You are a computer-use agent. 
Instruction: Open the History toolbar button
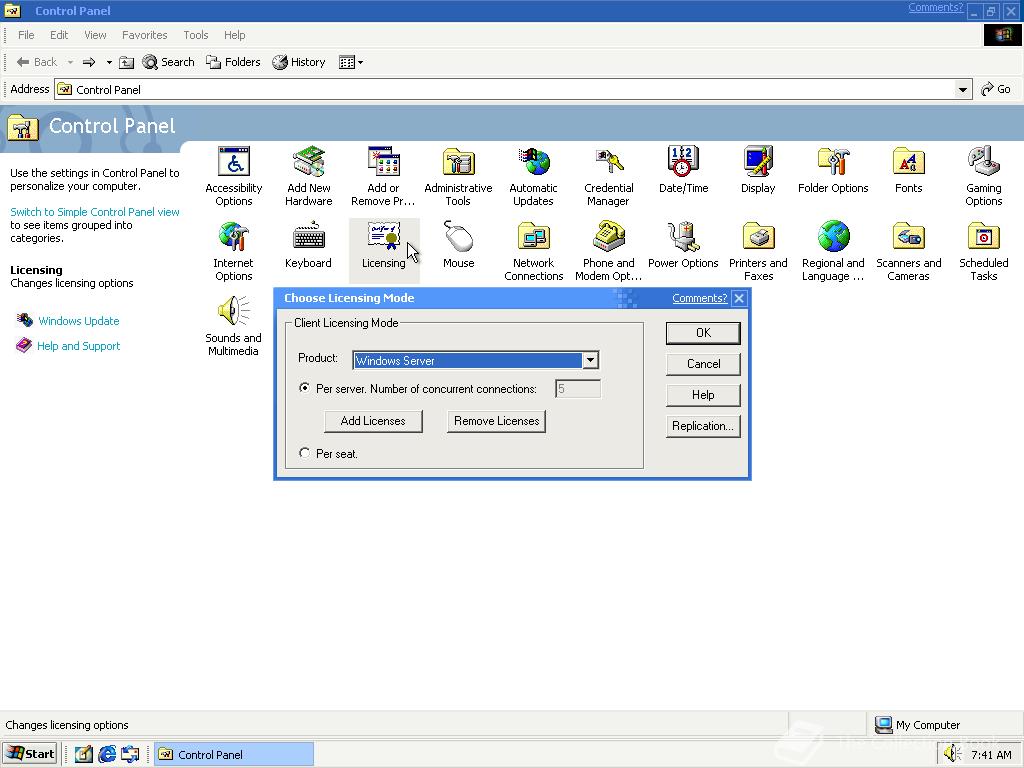coord(299,62)
